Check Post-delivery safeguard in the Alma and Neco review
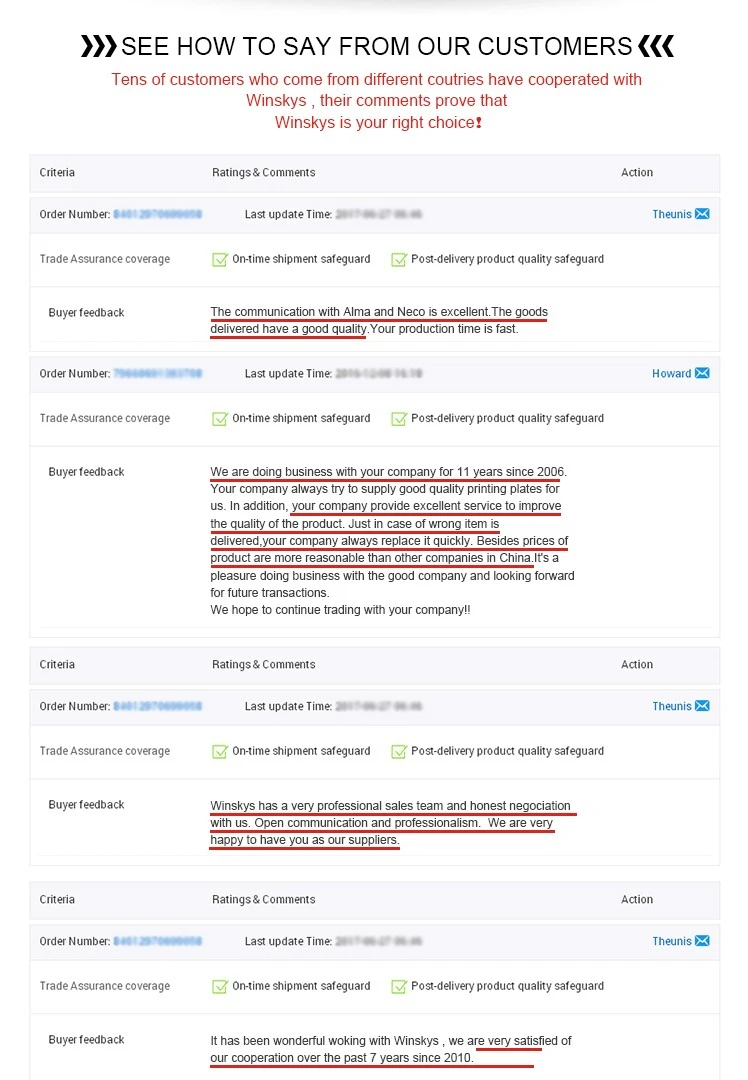Image resolution: width=748 pixels, height=1080 pixels. 399,259
